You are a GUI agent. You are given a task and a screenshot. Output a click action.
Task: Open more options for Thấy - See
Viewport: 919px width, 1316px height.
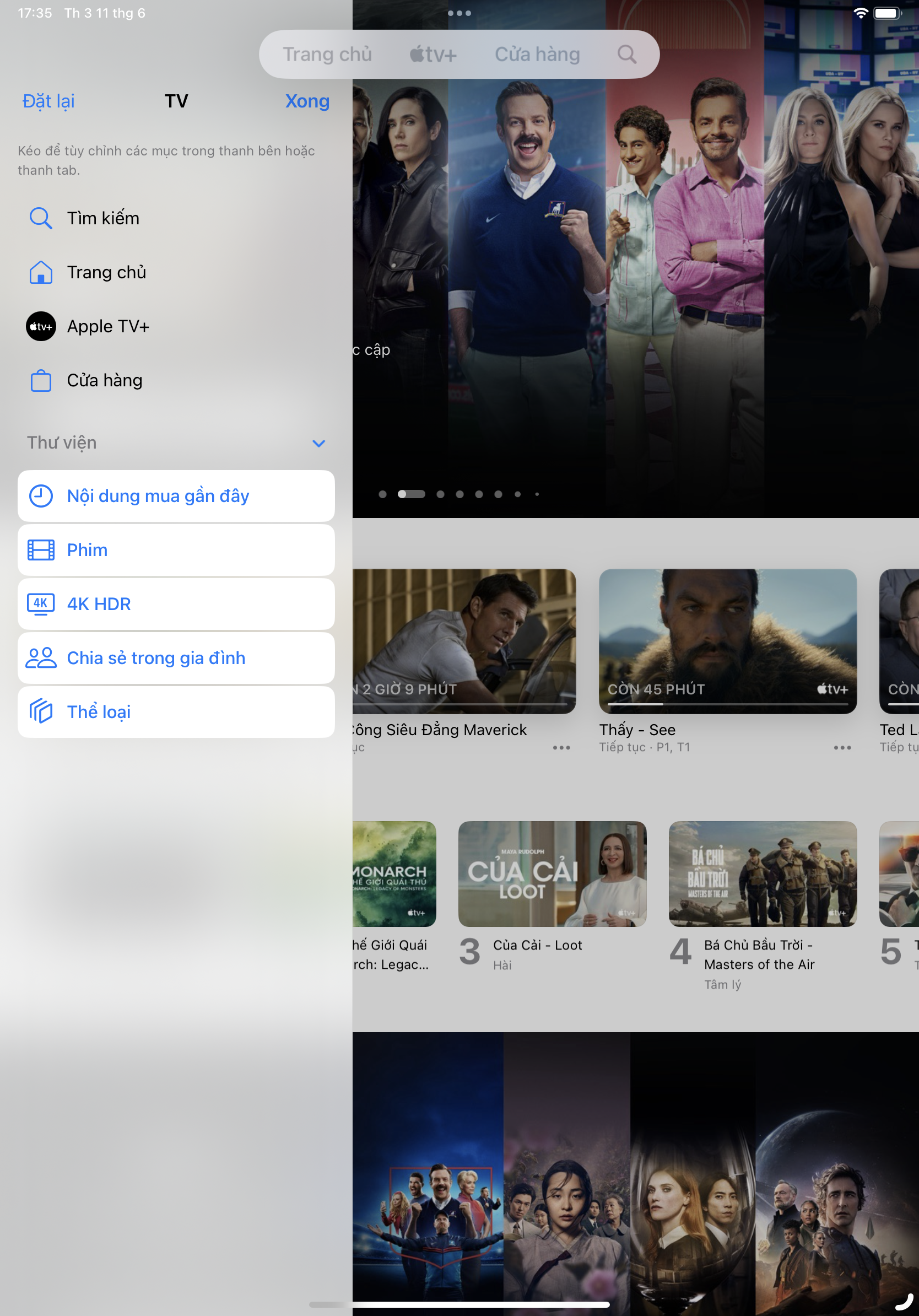coord(842,748)
